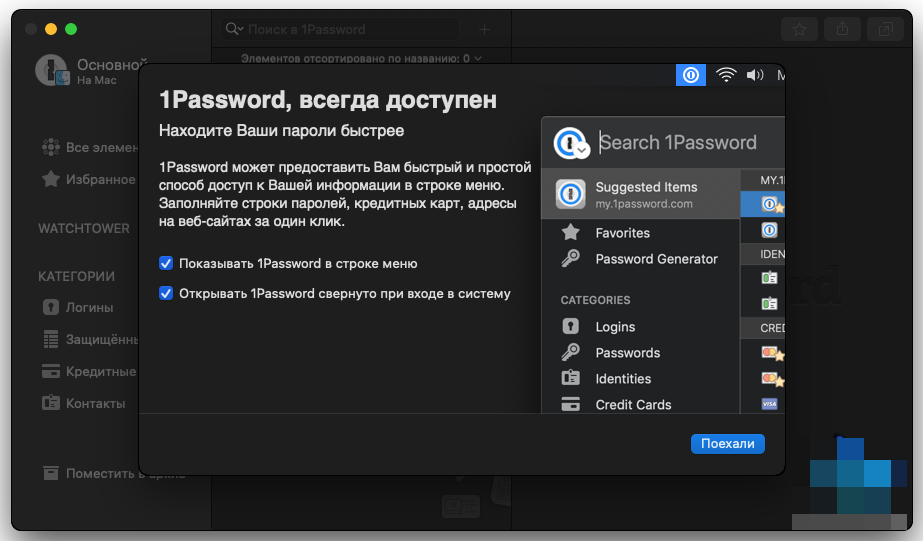Click the 1Password menu bar icon
This screenshot has width=923, height=541.
pos(690,75)
